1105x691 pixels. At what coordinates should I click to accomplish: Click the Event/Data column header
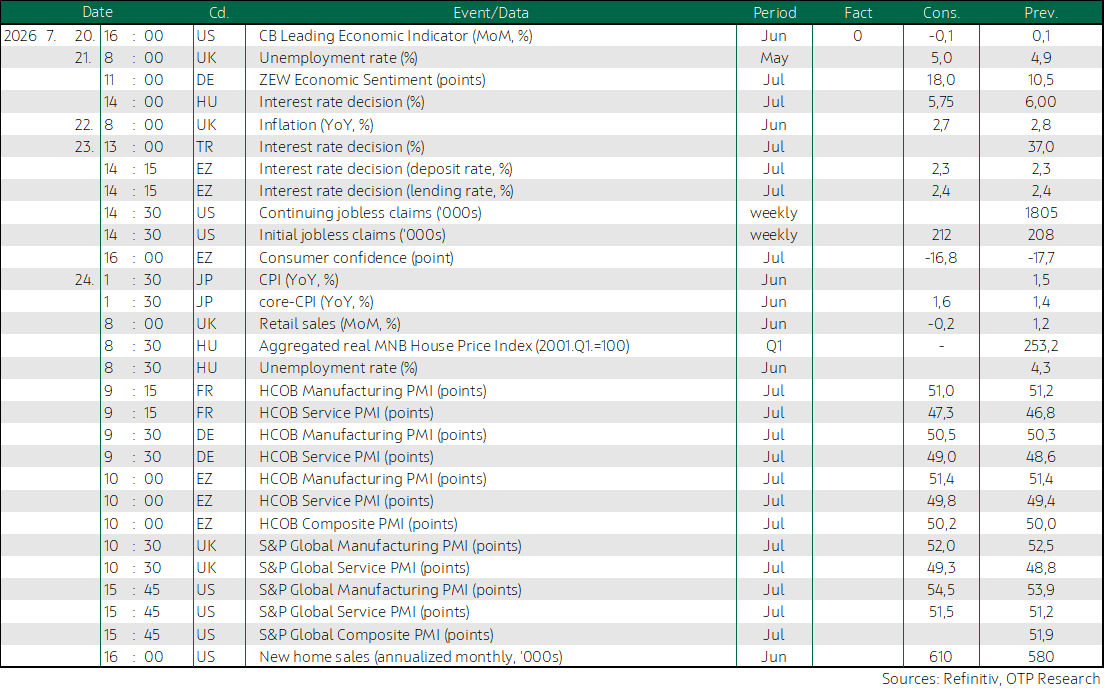pos(490,13)
